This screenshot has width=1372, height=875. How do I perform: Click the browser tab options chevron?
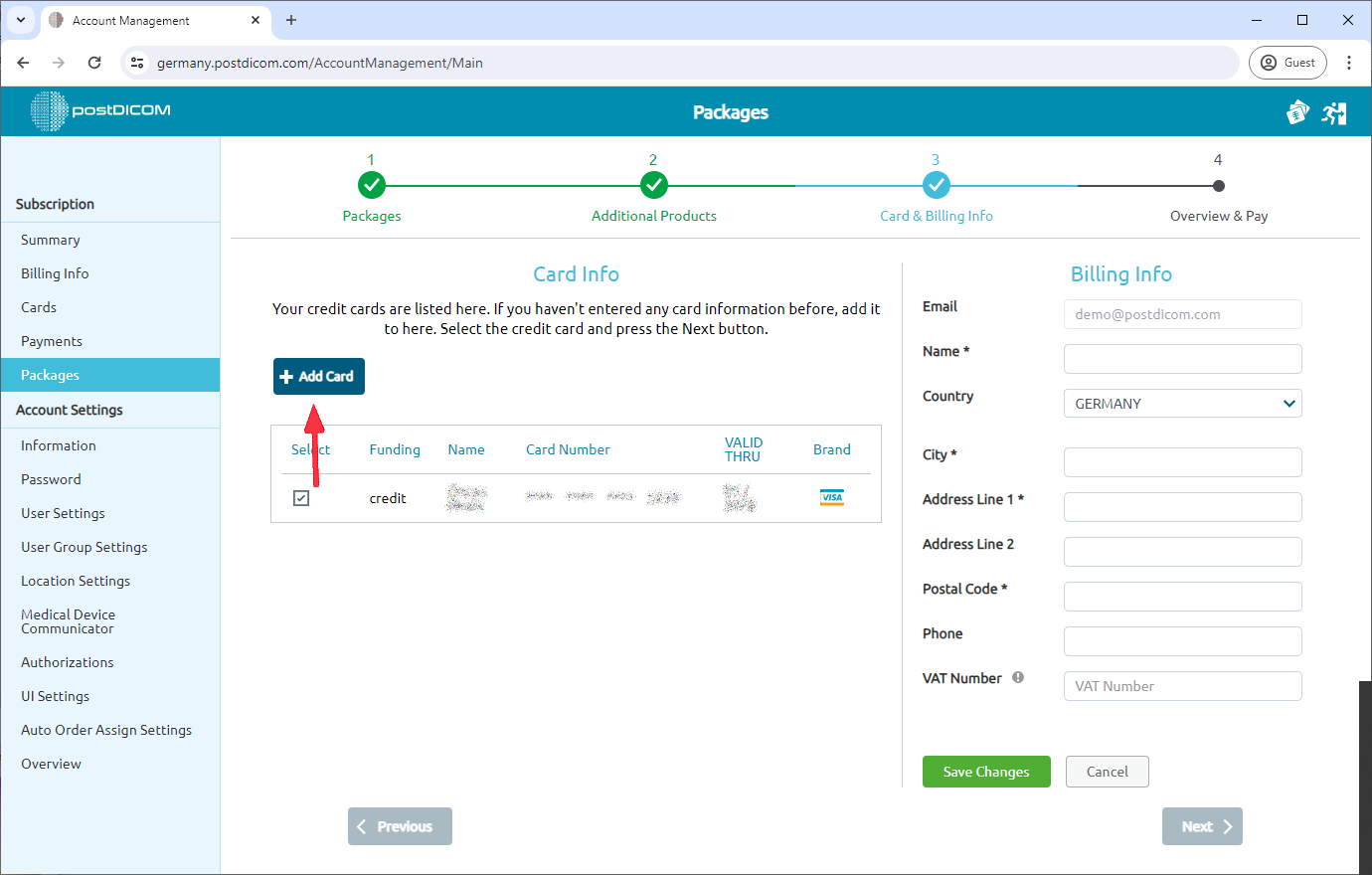[x=20, y=20]
